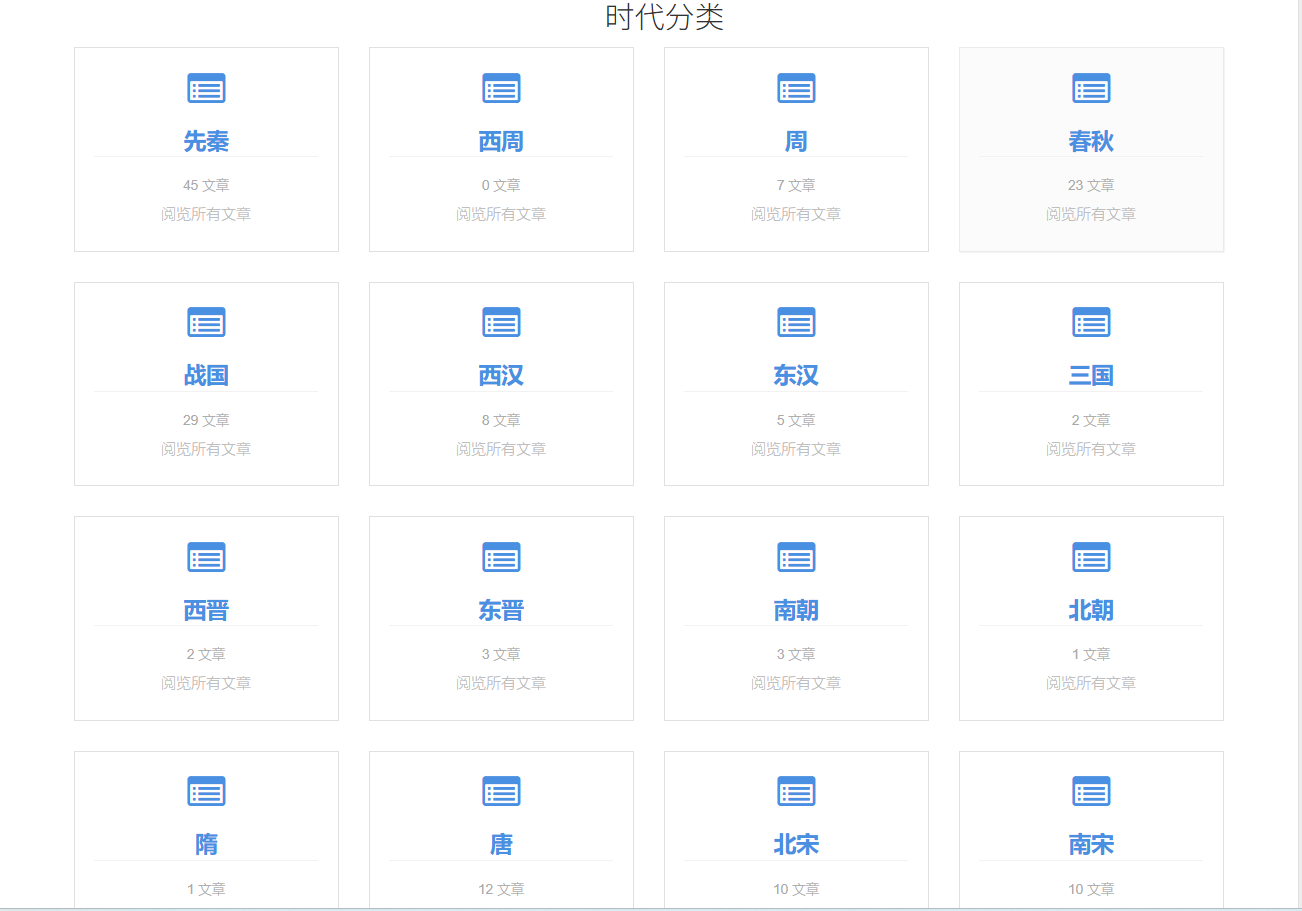
Task: Click the list icon above 战国
Action: pyautogui.click(x=206, y=322)
